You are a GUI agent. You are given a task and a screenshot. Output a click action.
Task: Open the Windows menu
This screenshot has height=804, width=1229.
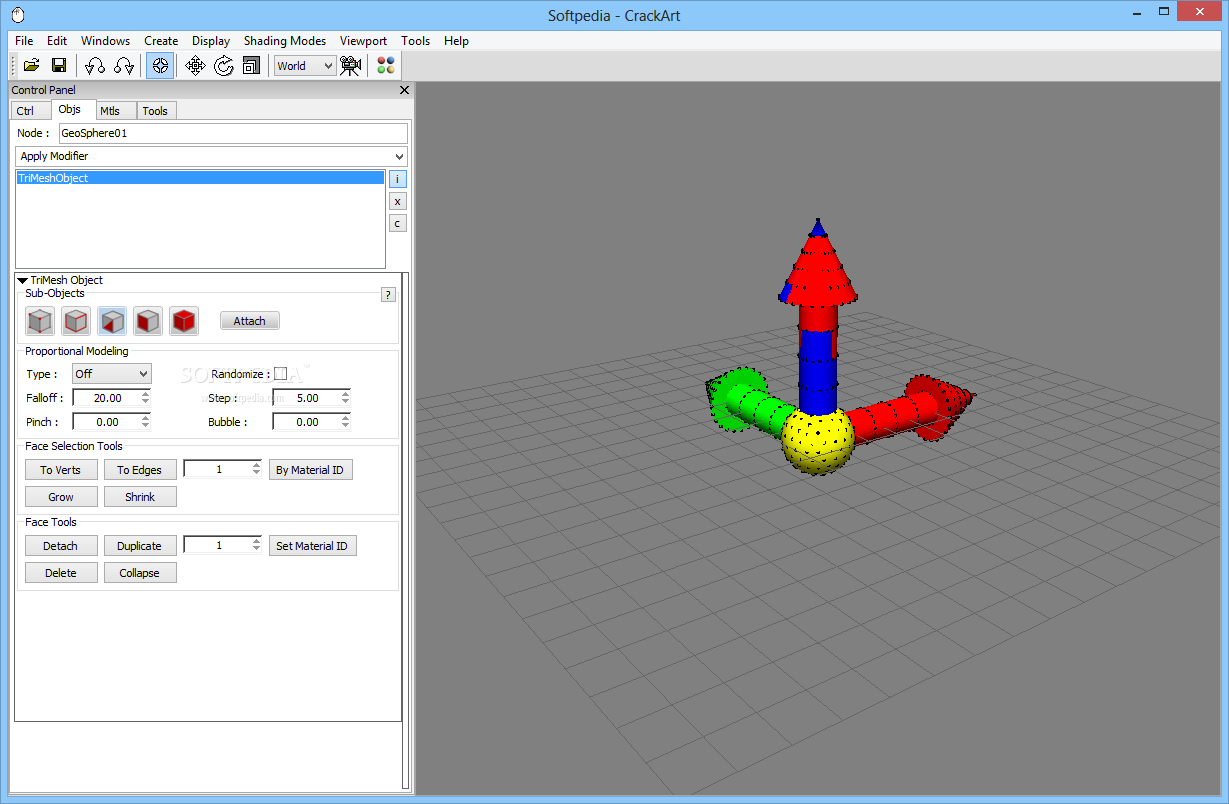[x=105, y=41]
